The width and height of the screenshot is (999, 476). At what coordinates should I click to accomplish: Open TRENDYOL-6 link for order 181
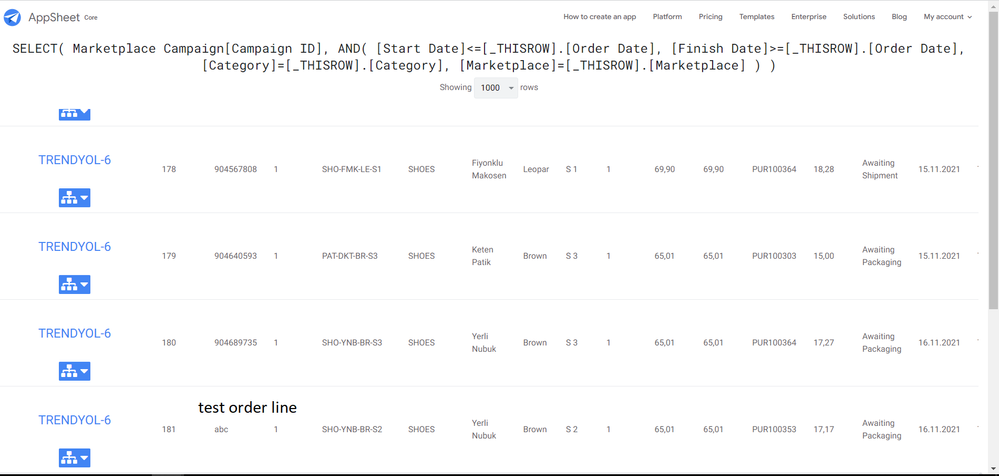click(75, 420)
